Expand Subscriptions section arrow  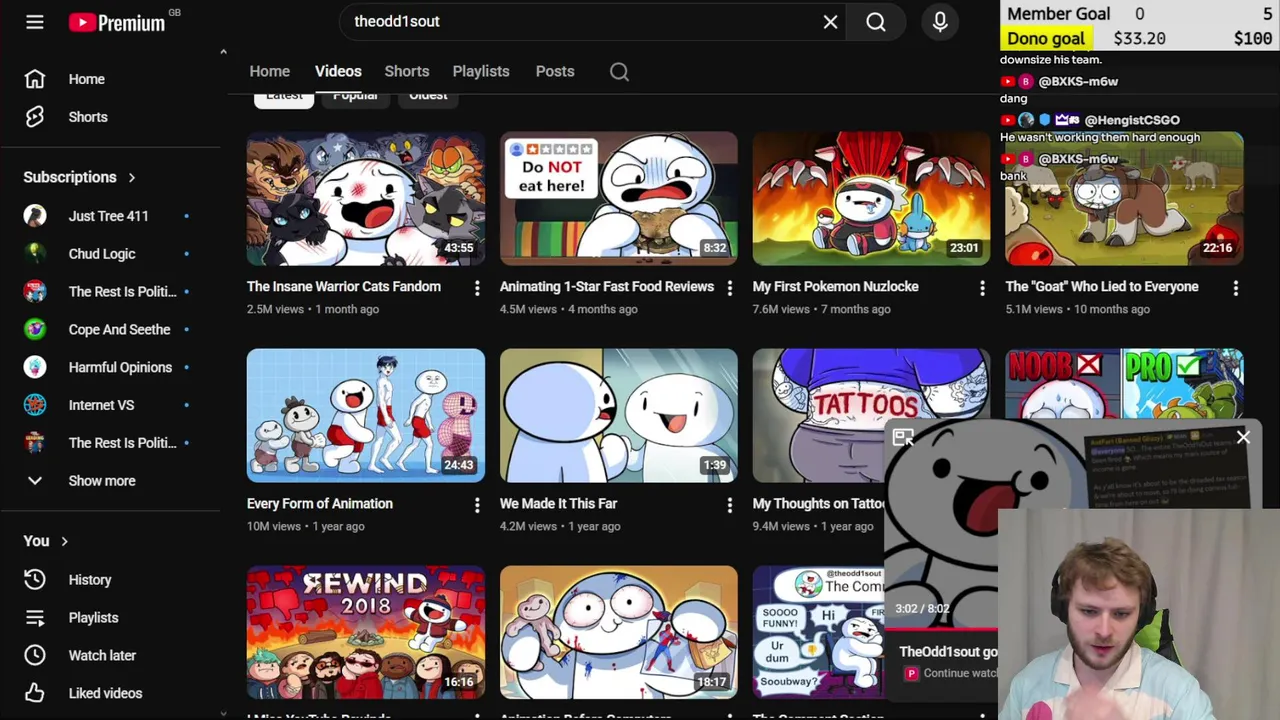[131, 177]
